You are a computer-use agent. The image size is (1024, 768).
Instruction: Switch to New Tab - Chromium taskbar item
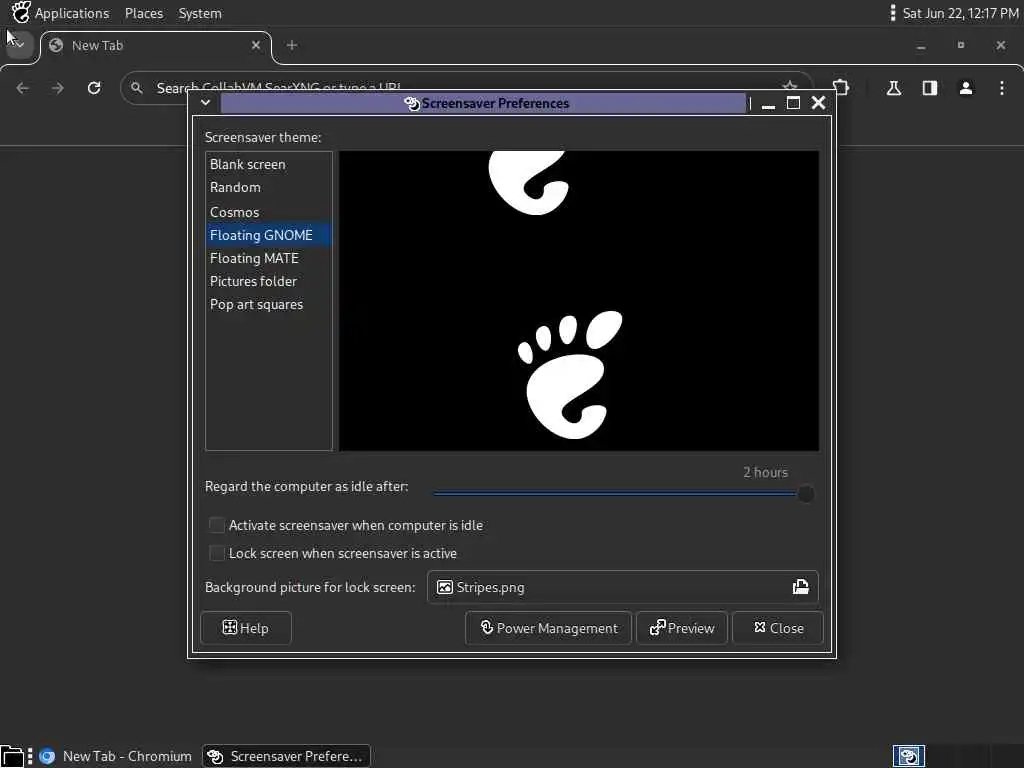tap(116, 756)
